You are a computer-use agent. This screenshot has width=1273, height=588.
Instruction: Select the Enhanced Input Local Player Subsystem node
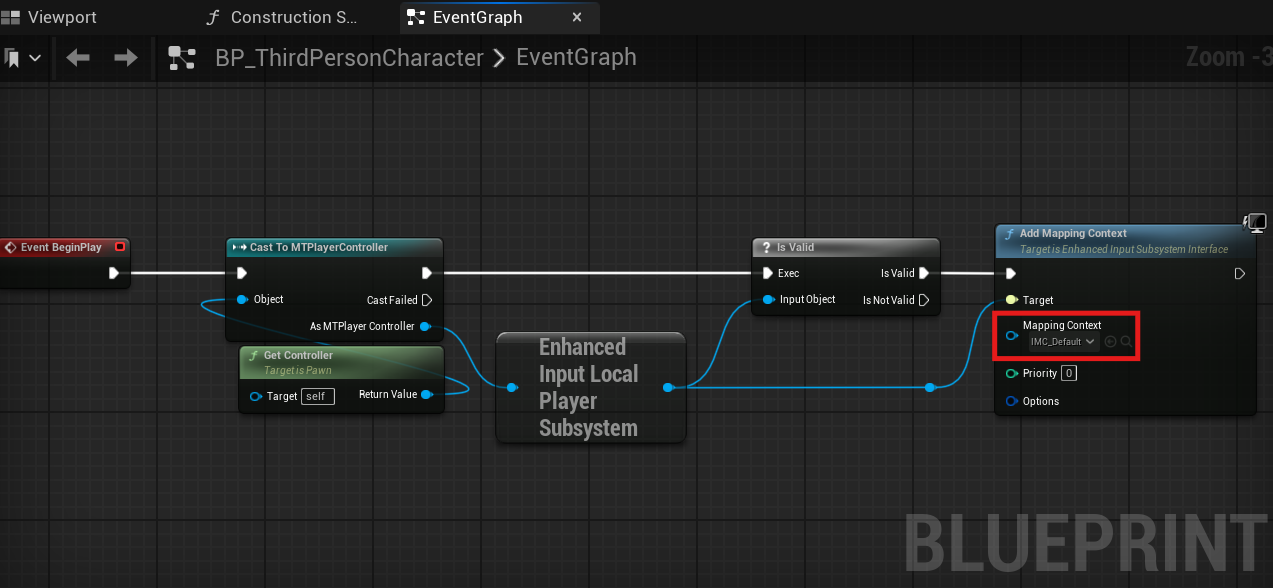click(x=591, y=387)
